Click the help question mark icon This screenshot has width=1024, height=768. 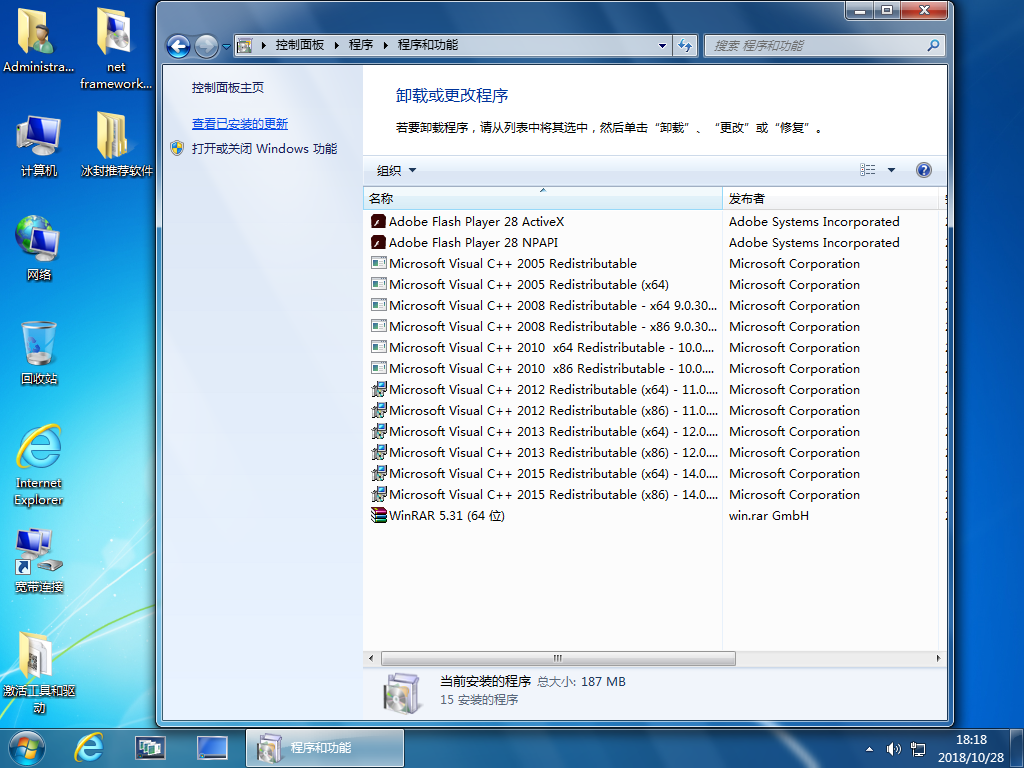[x=924, y=170]
